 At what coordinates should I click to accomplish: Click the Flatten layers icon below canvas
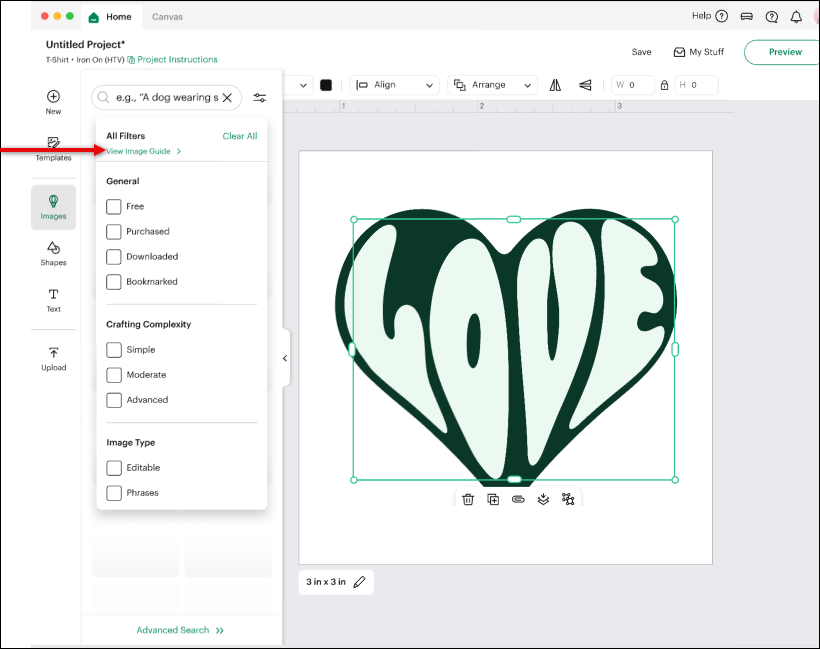click(543, 499)
